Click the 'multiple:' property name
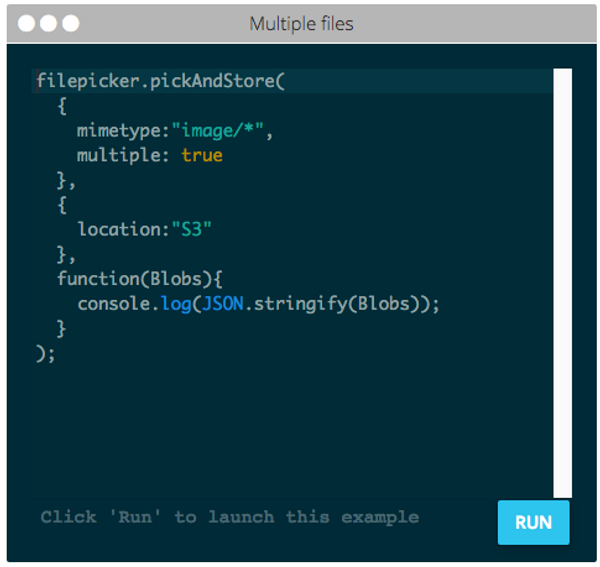The height and width of the screenshot is (567, 600). tap(123, 156)
